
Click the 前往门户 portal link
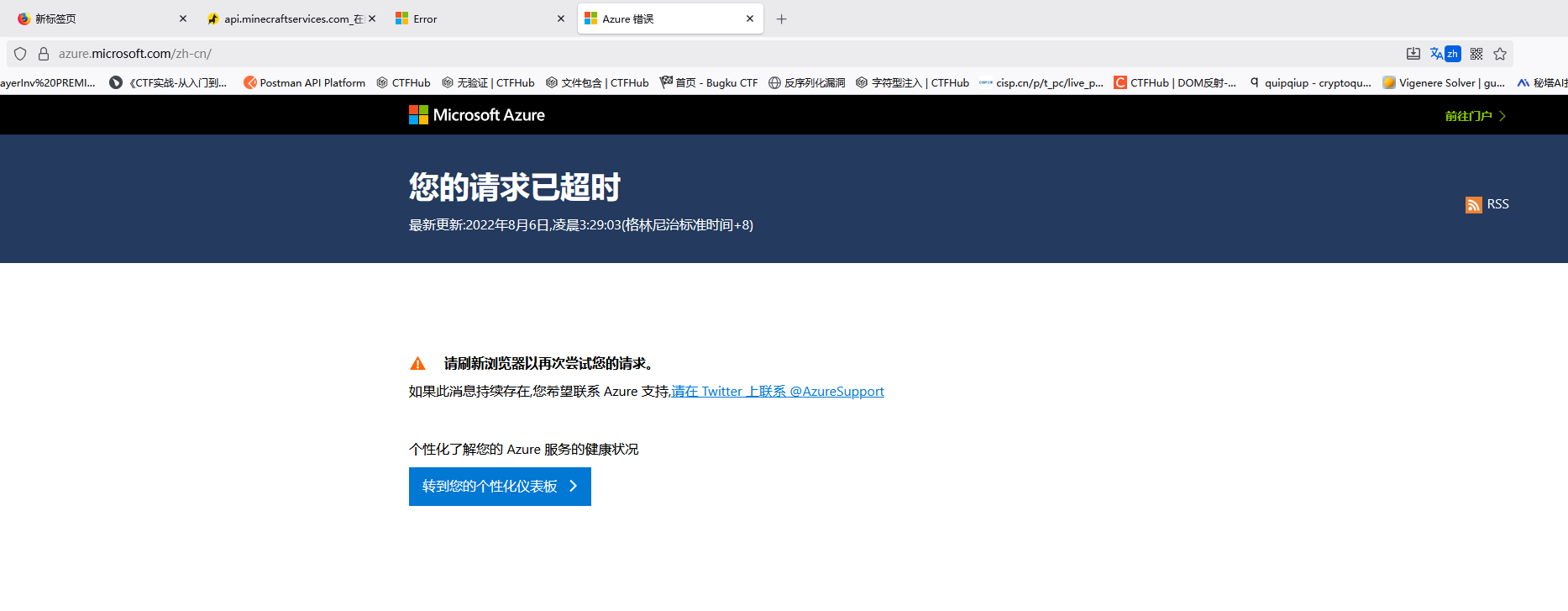click(x=1475, y=116)
